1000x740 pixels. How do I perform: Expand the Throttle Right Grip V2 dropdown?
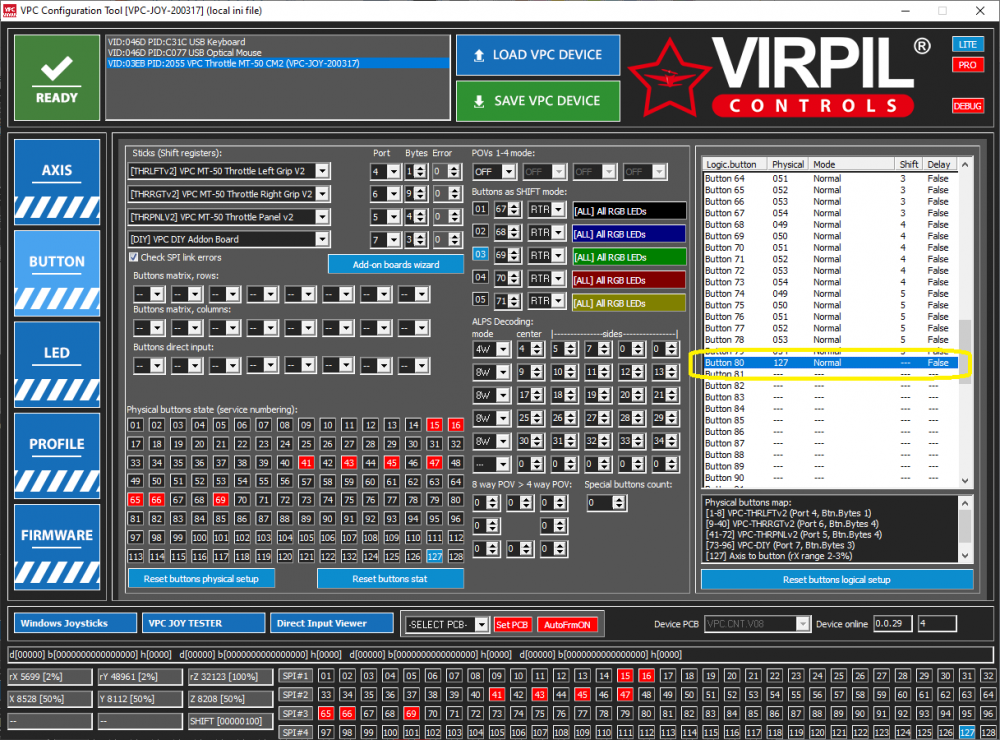click(322, 194)
